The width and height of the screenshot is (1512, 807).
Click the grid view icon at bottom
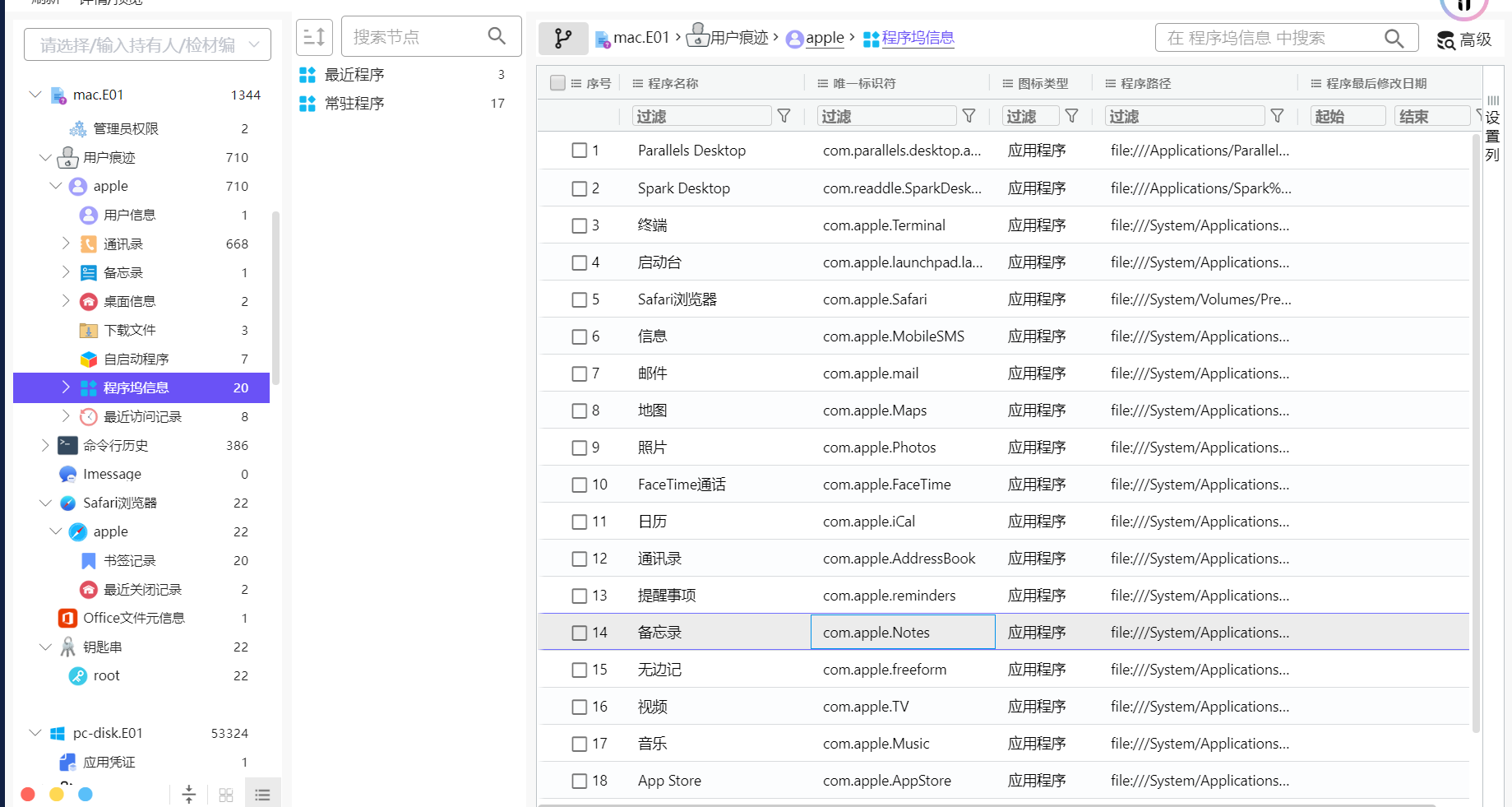[x=226, y=795]
